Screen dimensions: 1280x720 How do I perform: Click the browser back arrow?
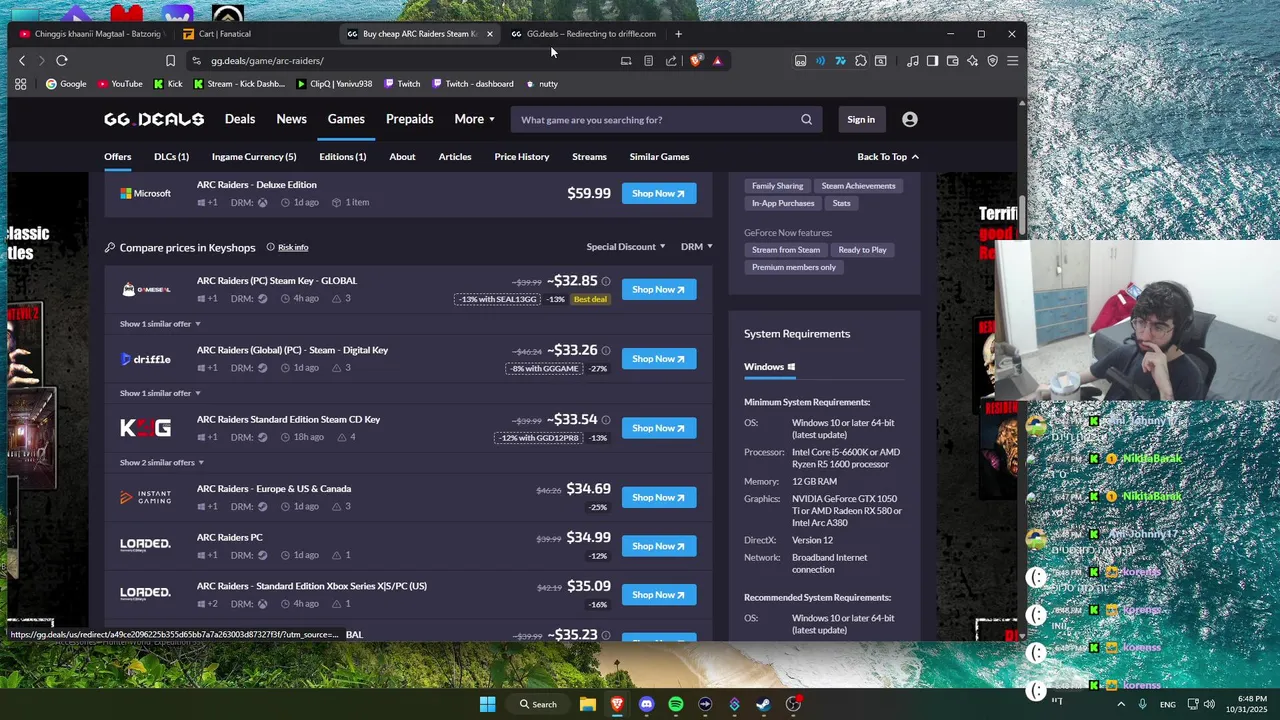click(22, 60)
